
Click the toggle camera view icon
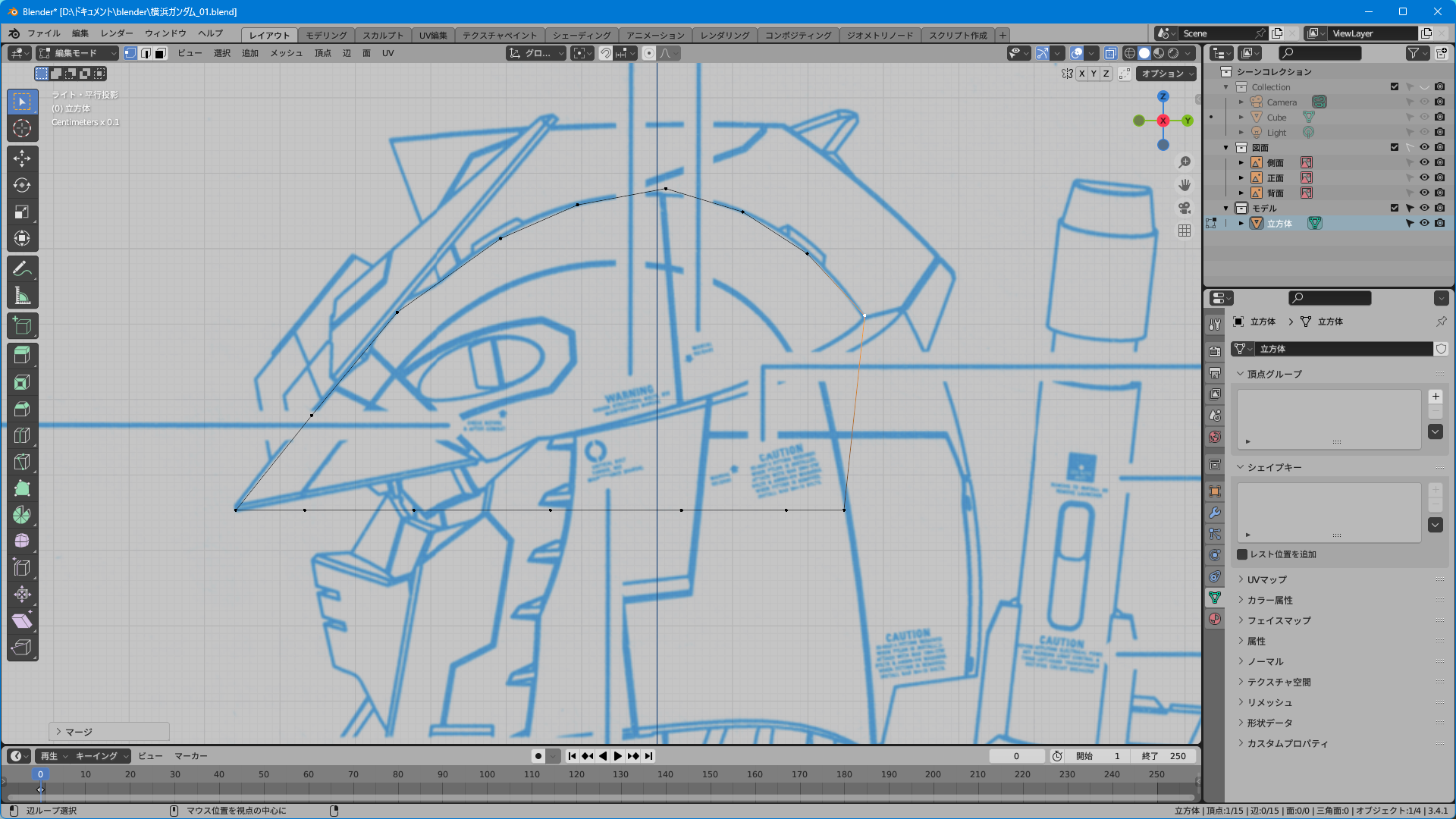click(x=1185, y=208)
